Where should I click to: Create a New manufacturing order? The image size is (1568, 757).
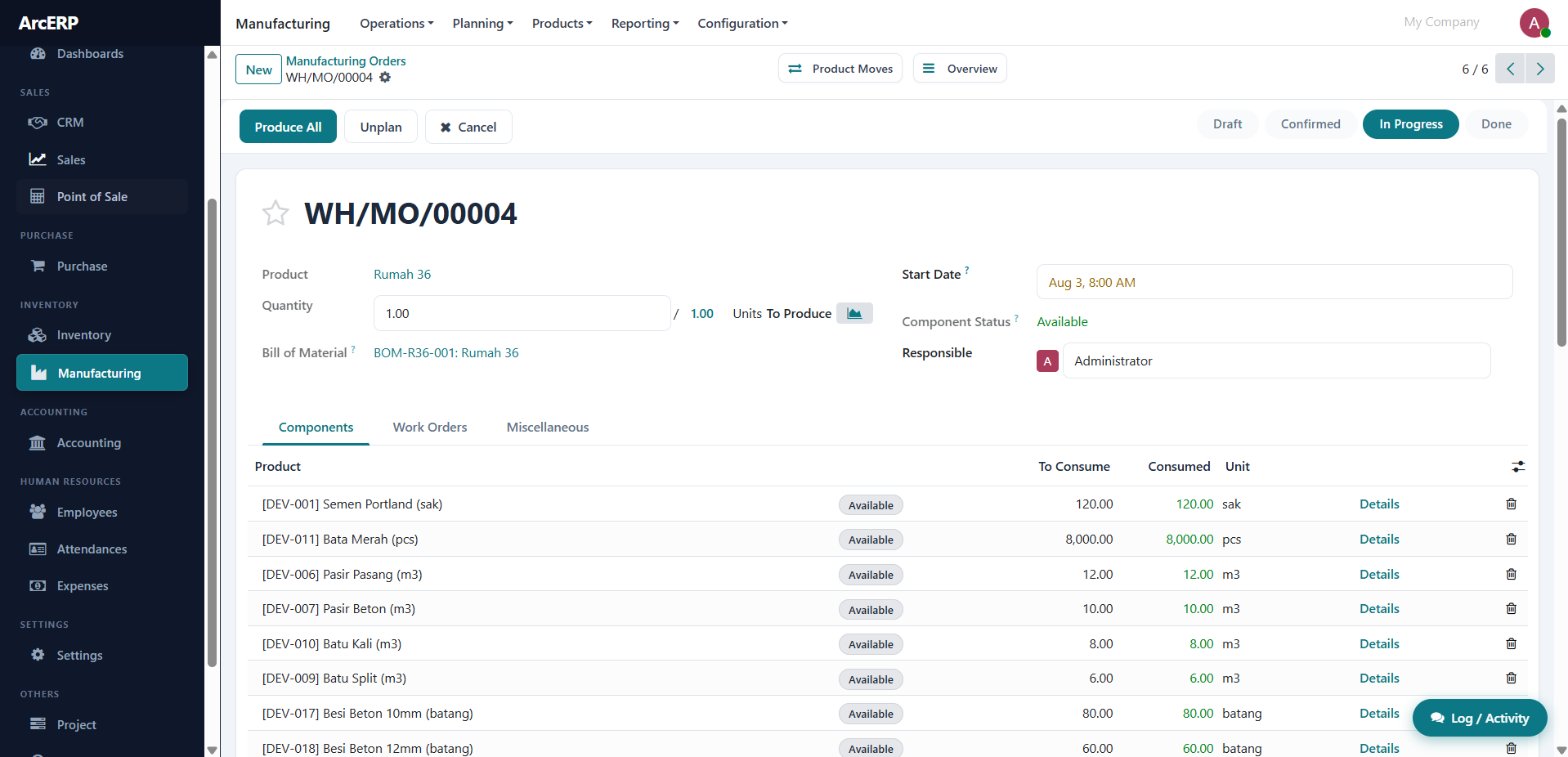pos(258,69)
